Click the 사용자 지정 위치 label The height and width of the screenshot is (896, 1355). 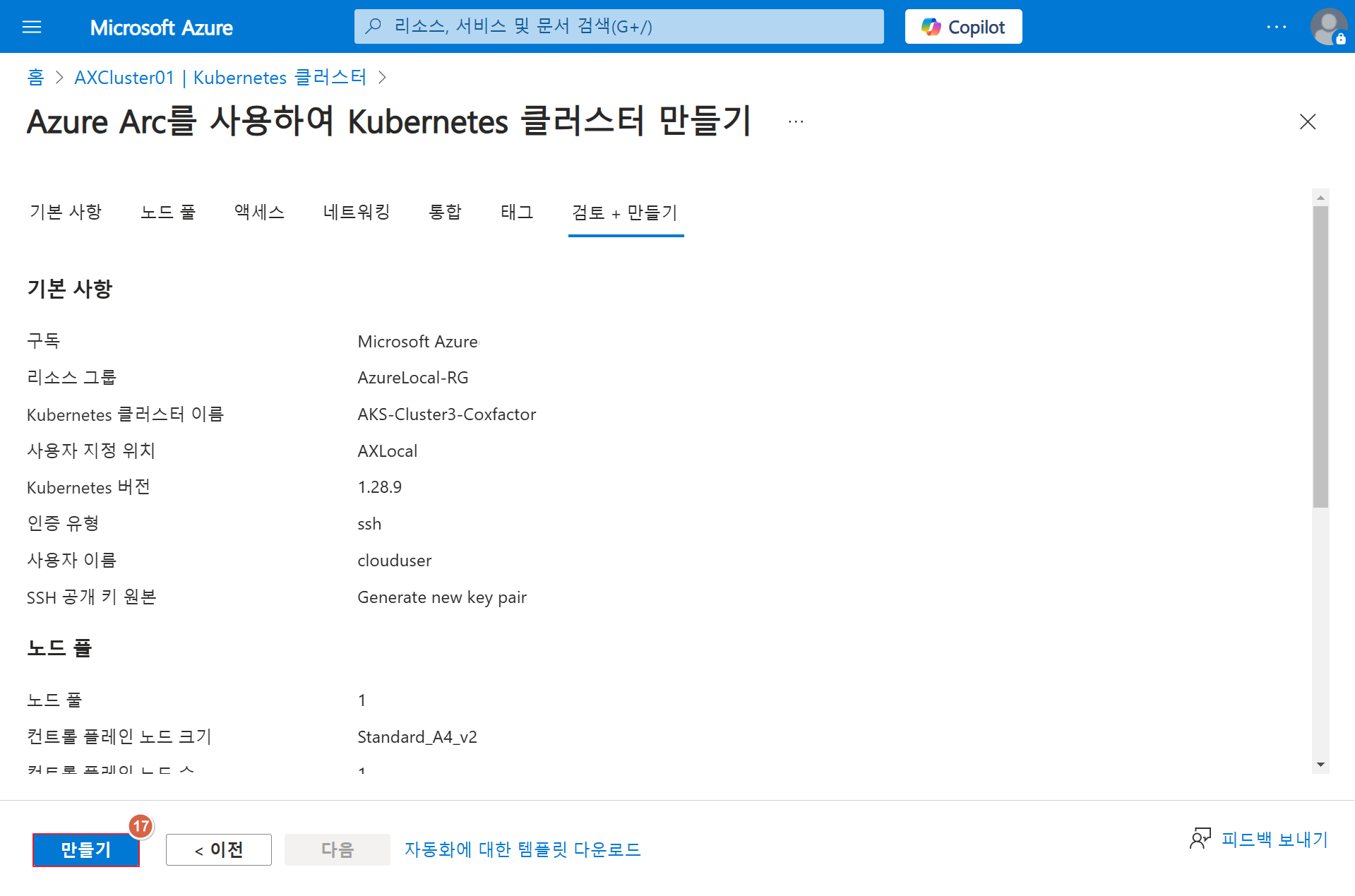(91, 451)
